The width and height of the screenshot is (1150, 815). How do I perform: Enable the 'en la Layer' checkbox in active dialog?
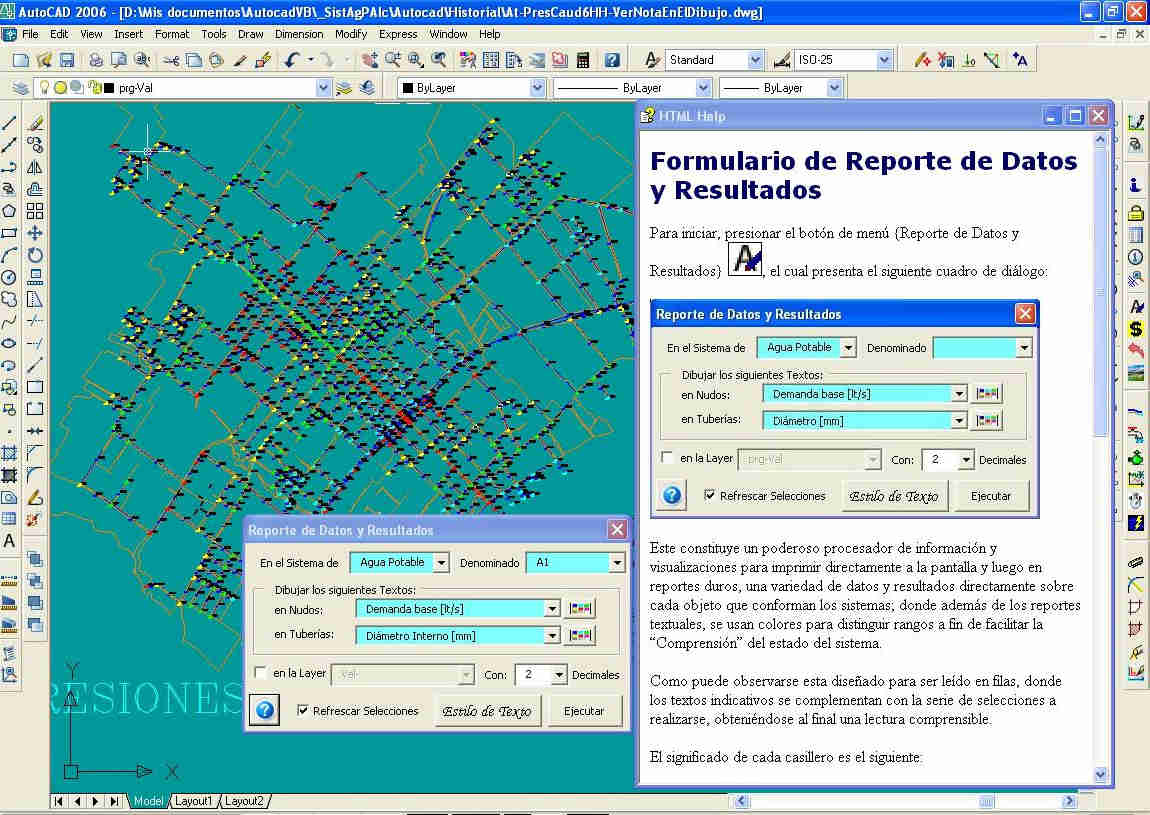pos(261,674)
